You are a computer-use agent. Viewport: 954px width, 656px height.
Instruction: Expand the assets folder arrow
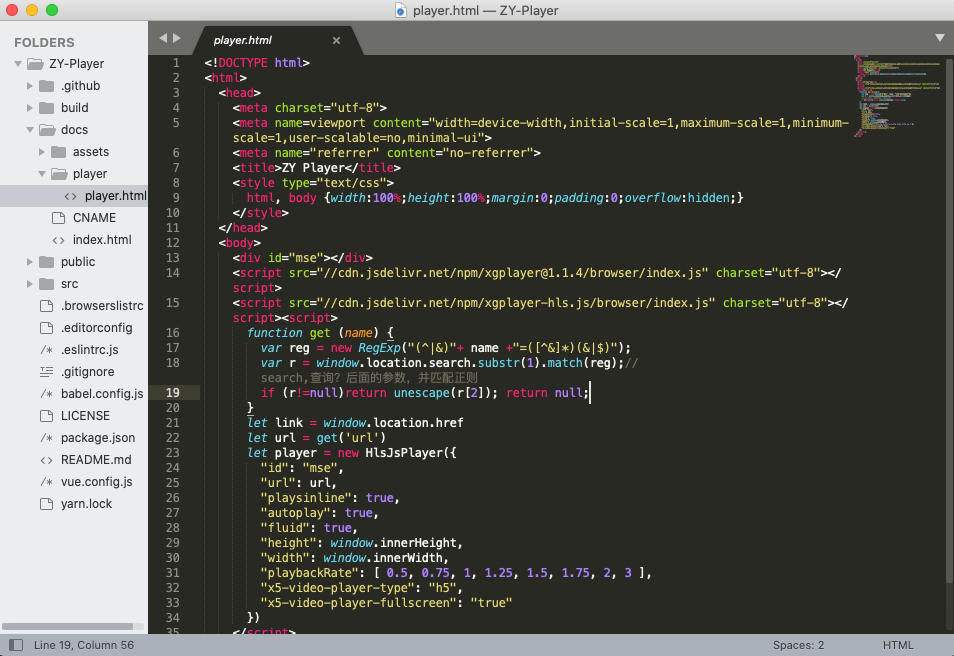click(x=41, y=152)
